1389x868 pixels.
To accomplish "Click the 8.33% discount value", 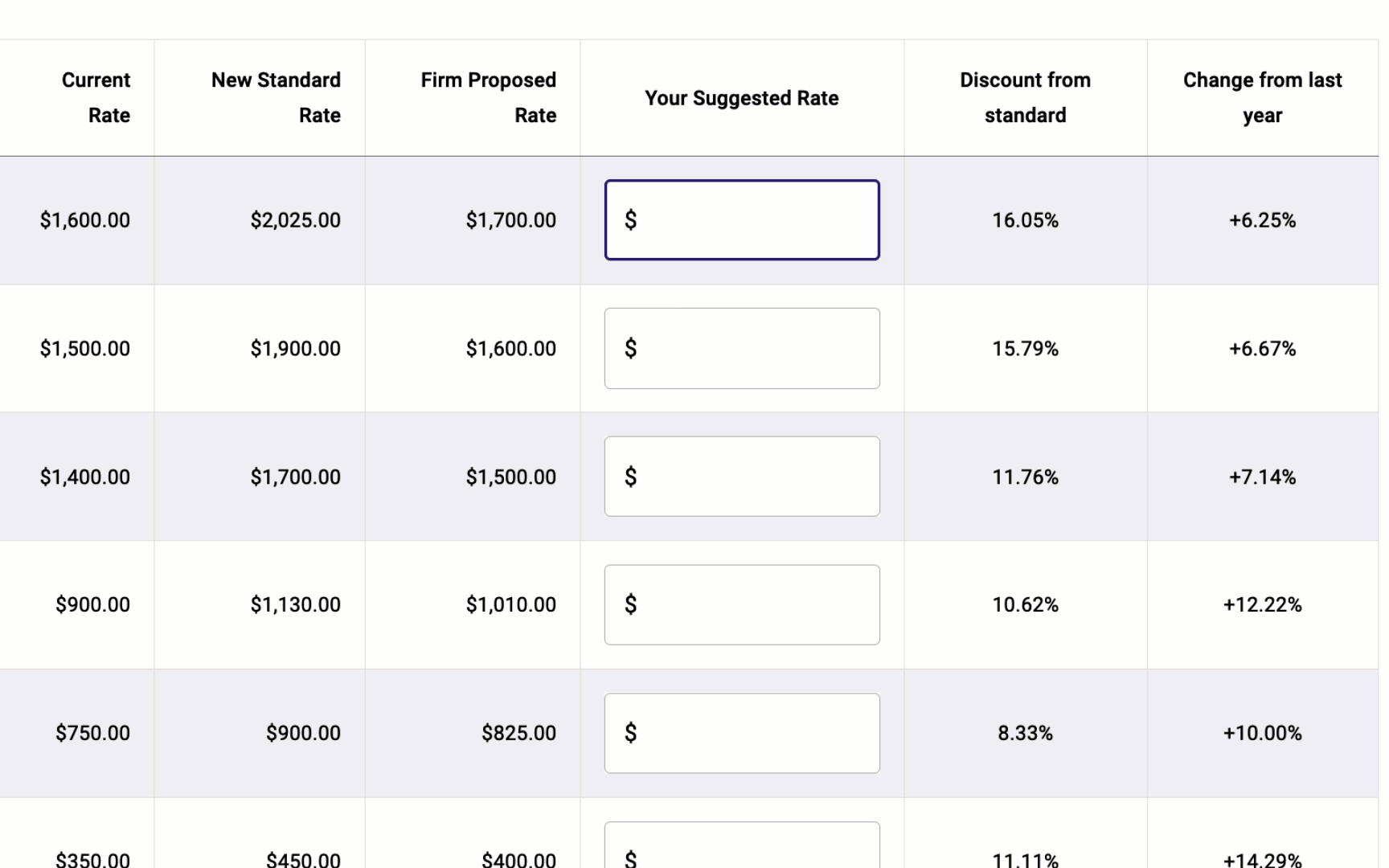I will [1025, 733].
